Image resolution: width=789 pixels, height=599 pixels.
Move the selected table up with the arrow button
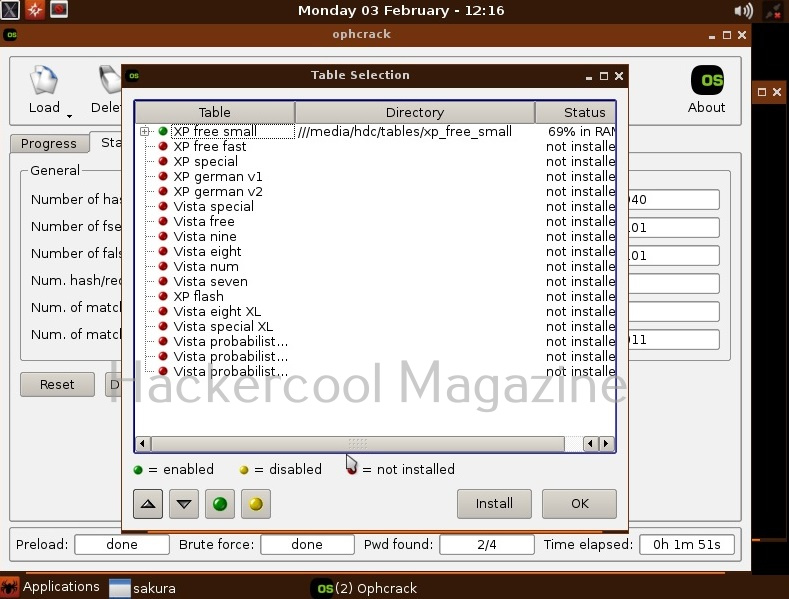pyautogui.click(x=148, y=504)
